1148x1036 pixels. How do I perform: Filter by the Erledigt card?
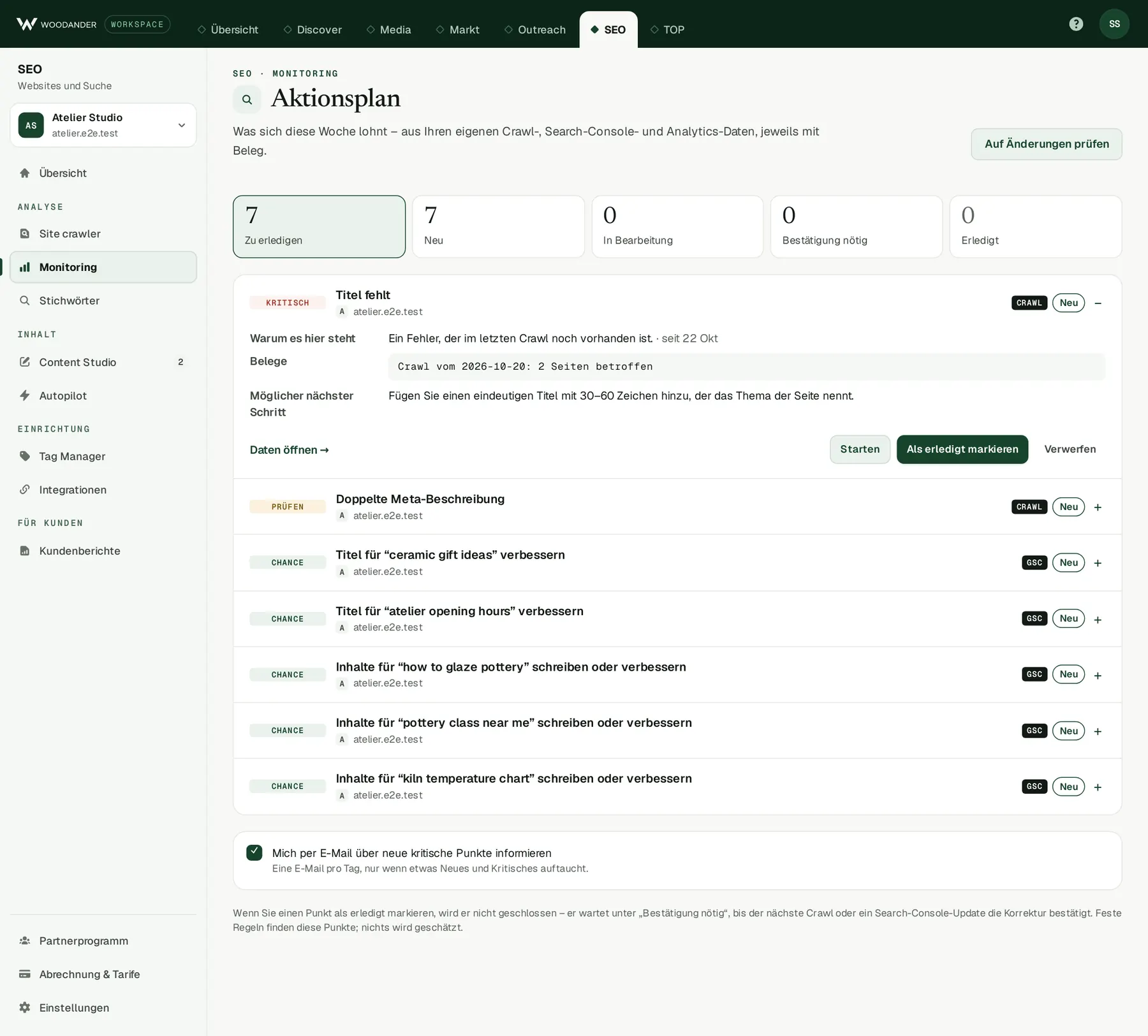pyautogui.click(x=1036, y=226)
